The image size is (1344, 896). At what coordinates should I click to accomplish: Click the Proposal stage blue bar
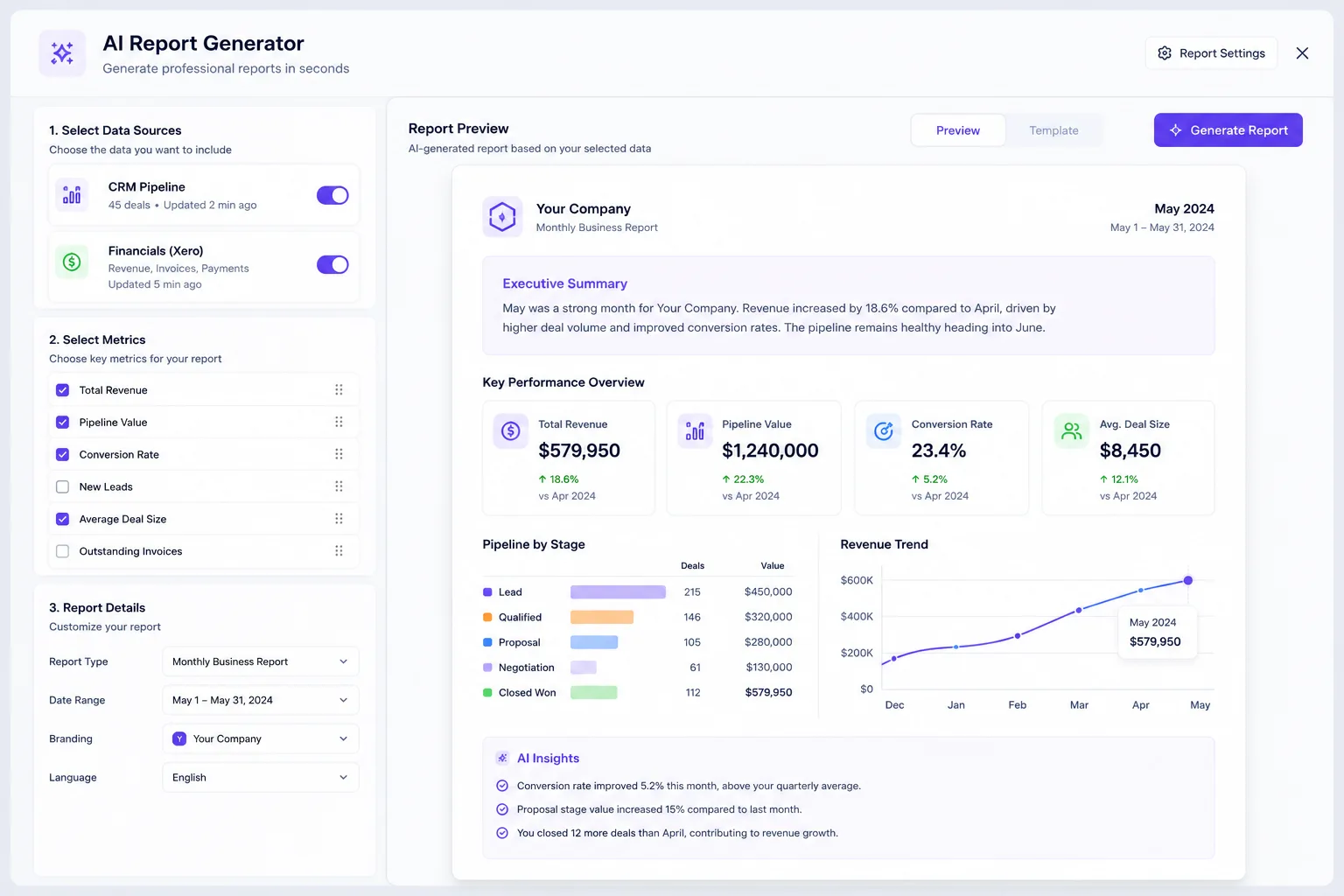[594, 642]
